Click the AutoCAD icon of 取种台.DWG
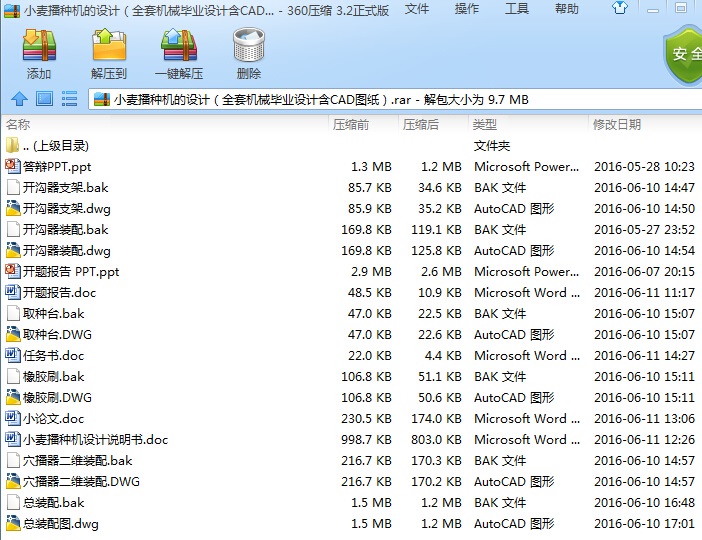The image size is (702, 540). tap(13, 334)
